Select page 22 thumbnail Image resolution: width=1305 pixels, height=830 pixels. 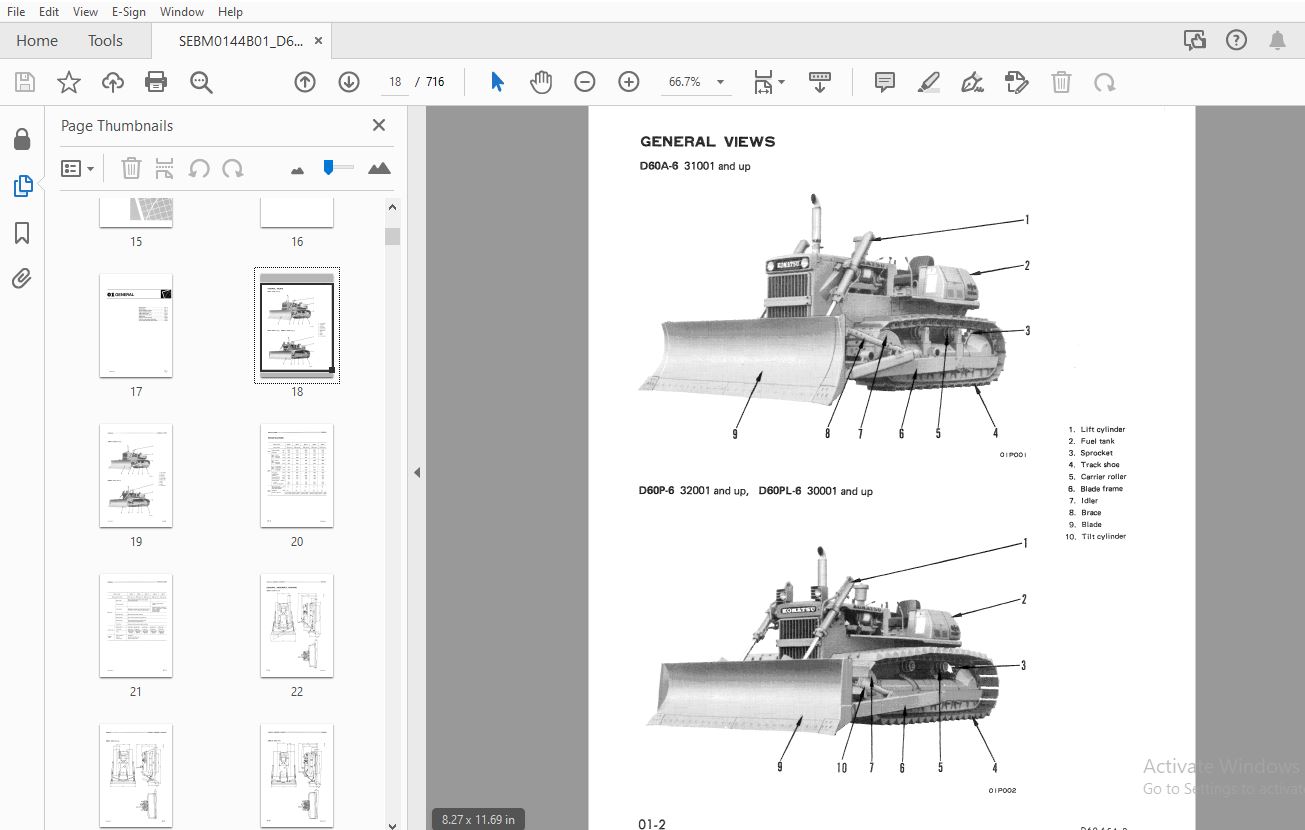point(297,626)
